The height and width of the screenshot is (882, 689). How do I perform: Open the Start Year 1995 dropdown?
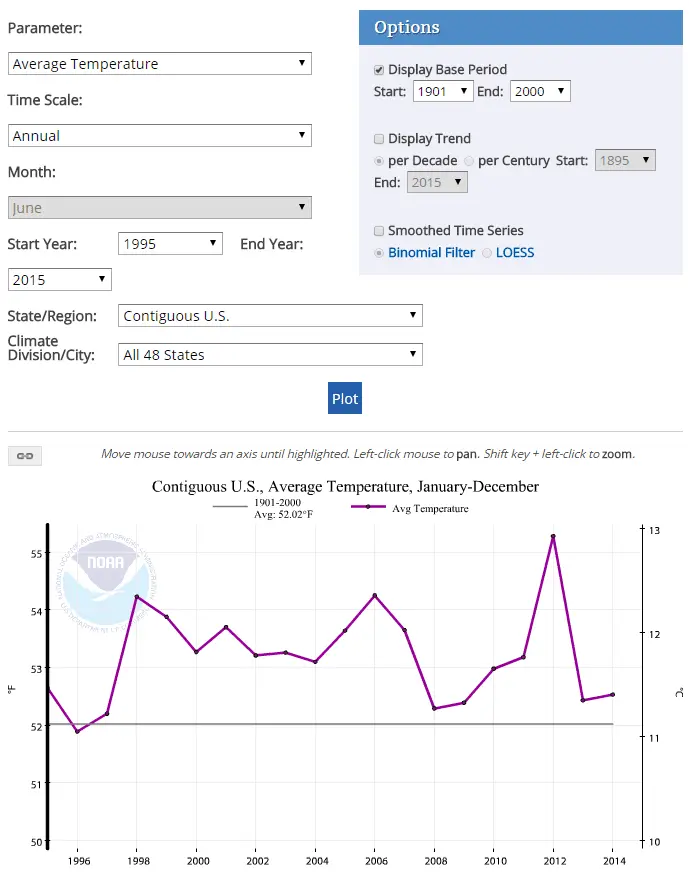tap(170, 244)
